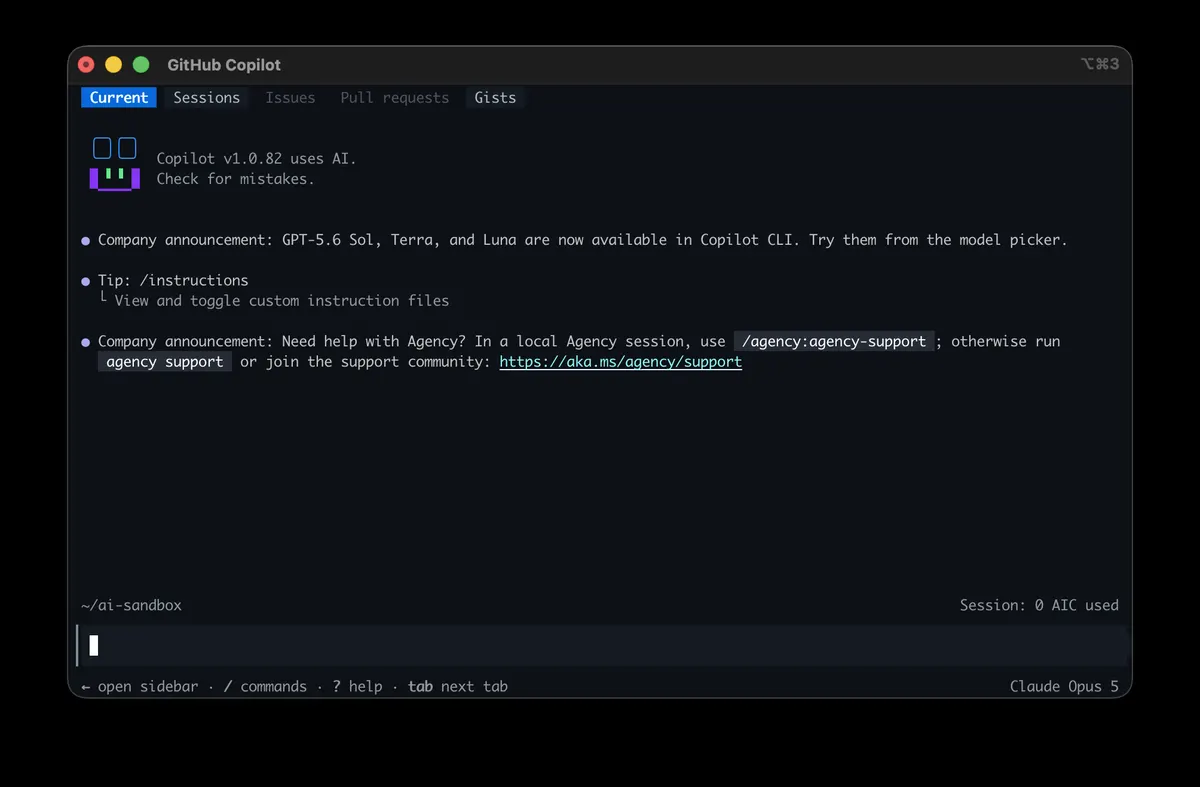Focus the prompt input field
Screen dimensions: 1200x787
(603, 646)
